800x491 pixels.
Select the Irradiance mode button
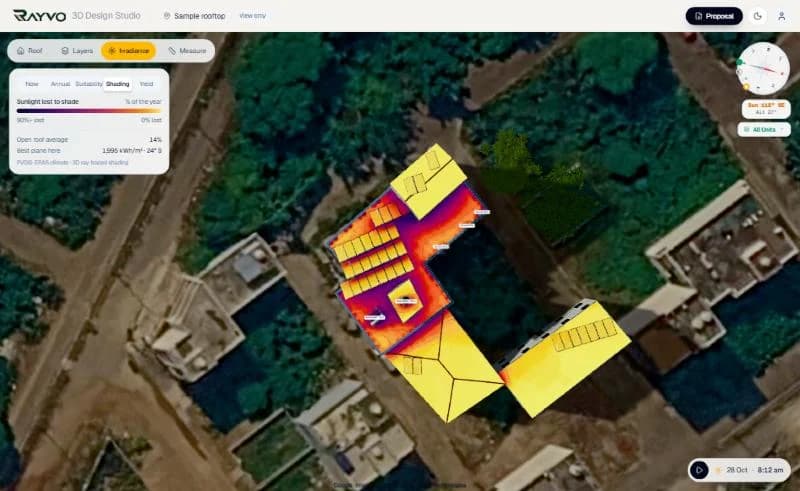pyautogui.click(x=128, y=51)
